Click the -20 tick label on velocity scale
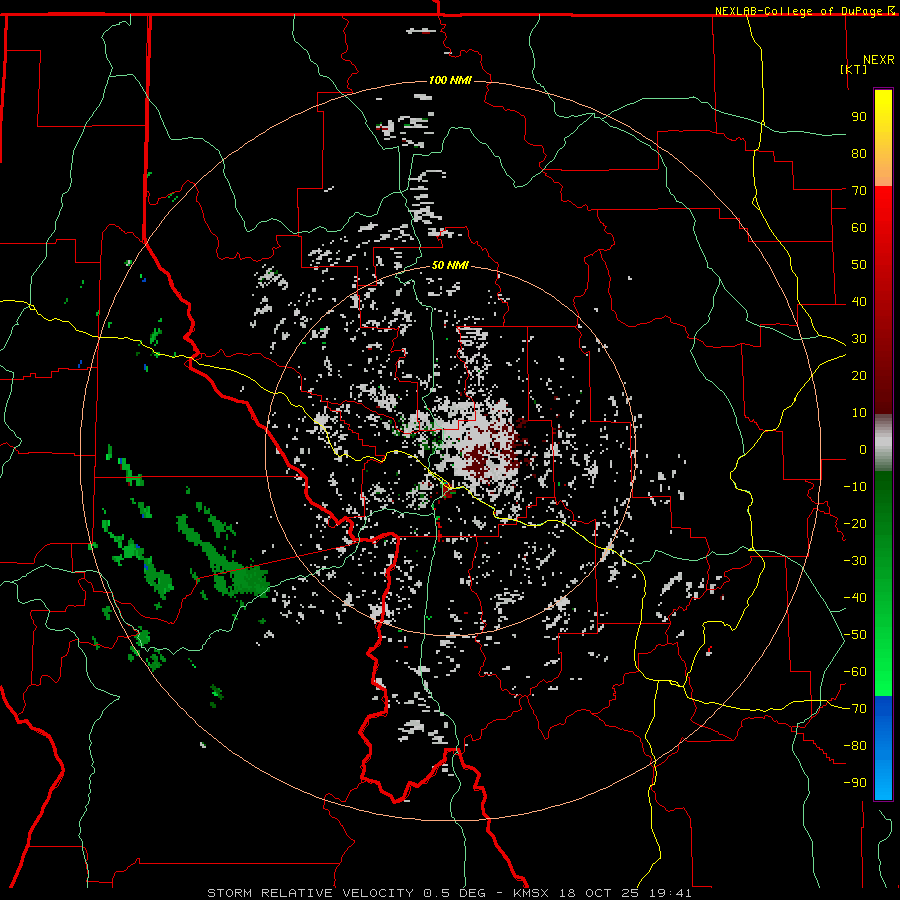 click(x=855, y=524)
